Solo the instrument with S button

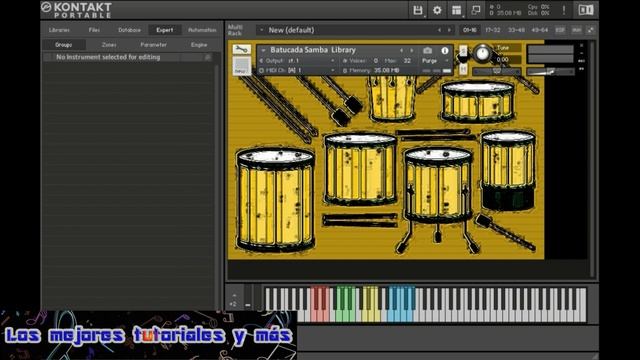[463, 51]
